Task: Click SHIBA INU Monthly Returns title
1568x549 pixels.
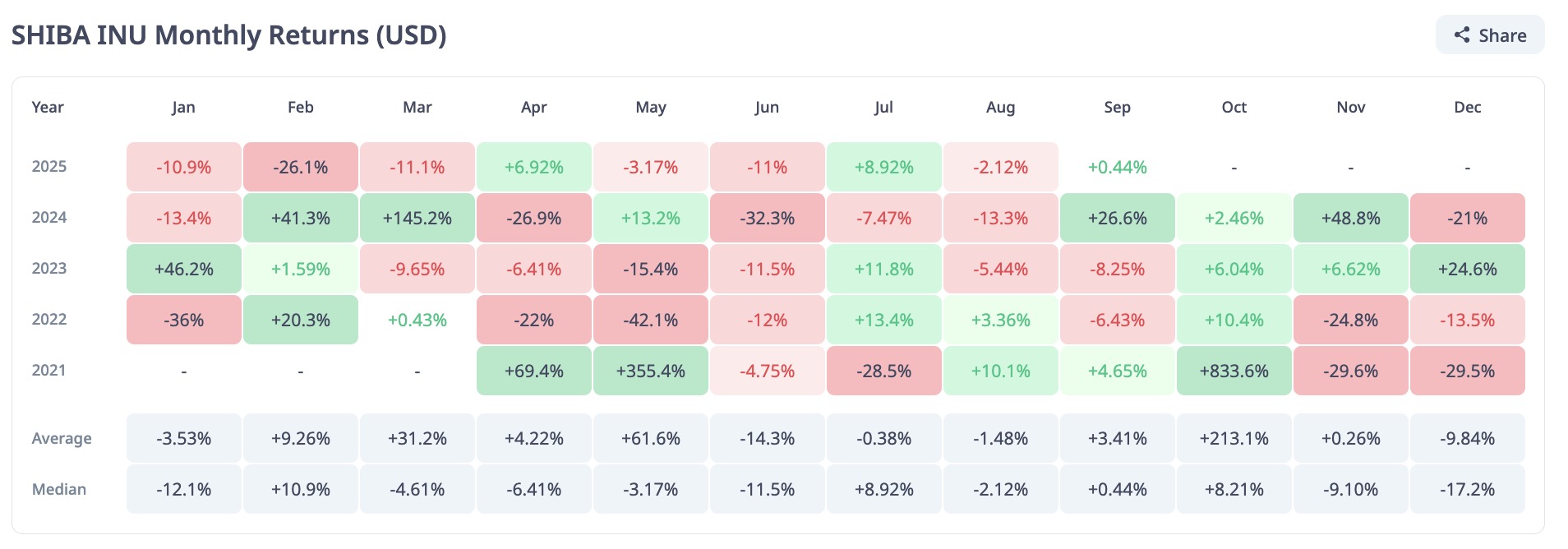Action: pyautogui.click(x=229, y=35)
